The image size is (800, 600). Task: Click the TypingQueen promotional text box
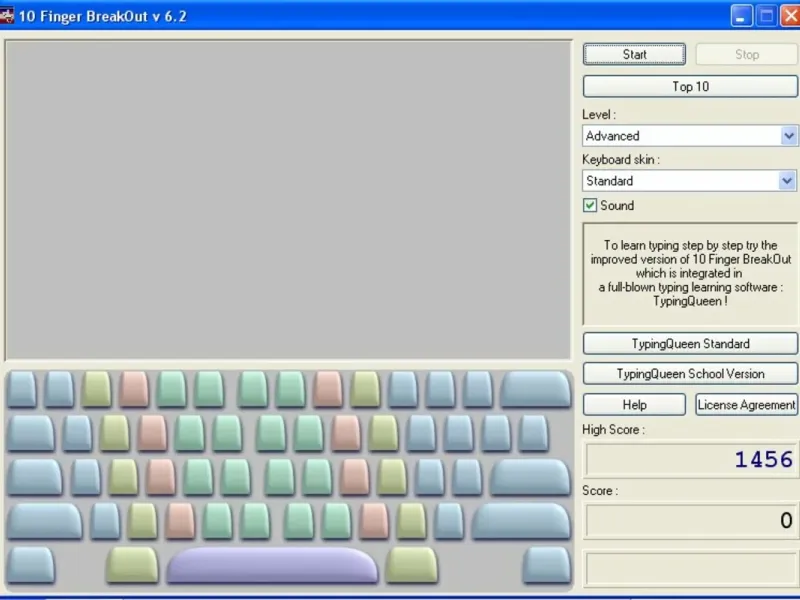[x=690, y=273]
